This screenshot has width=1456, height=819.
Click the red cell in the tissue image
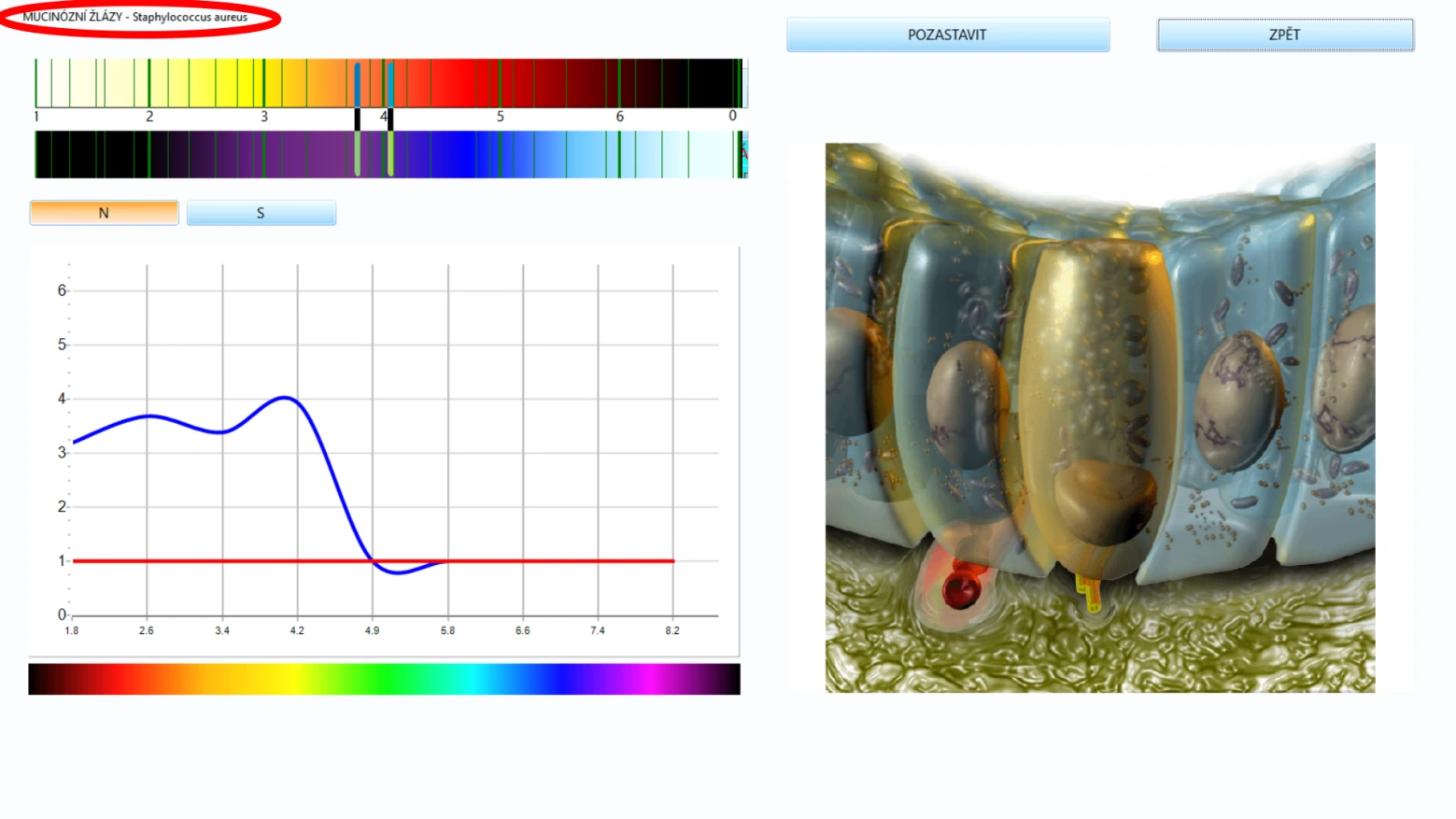[961, 588]
